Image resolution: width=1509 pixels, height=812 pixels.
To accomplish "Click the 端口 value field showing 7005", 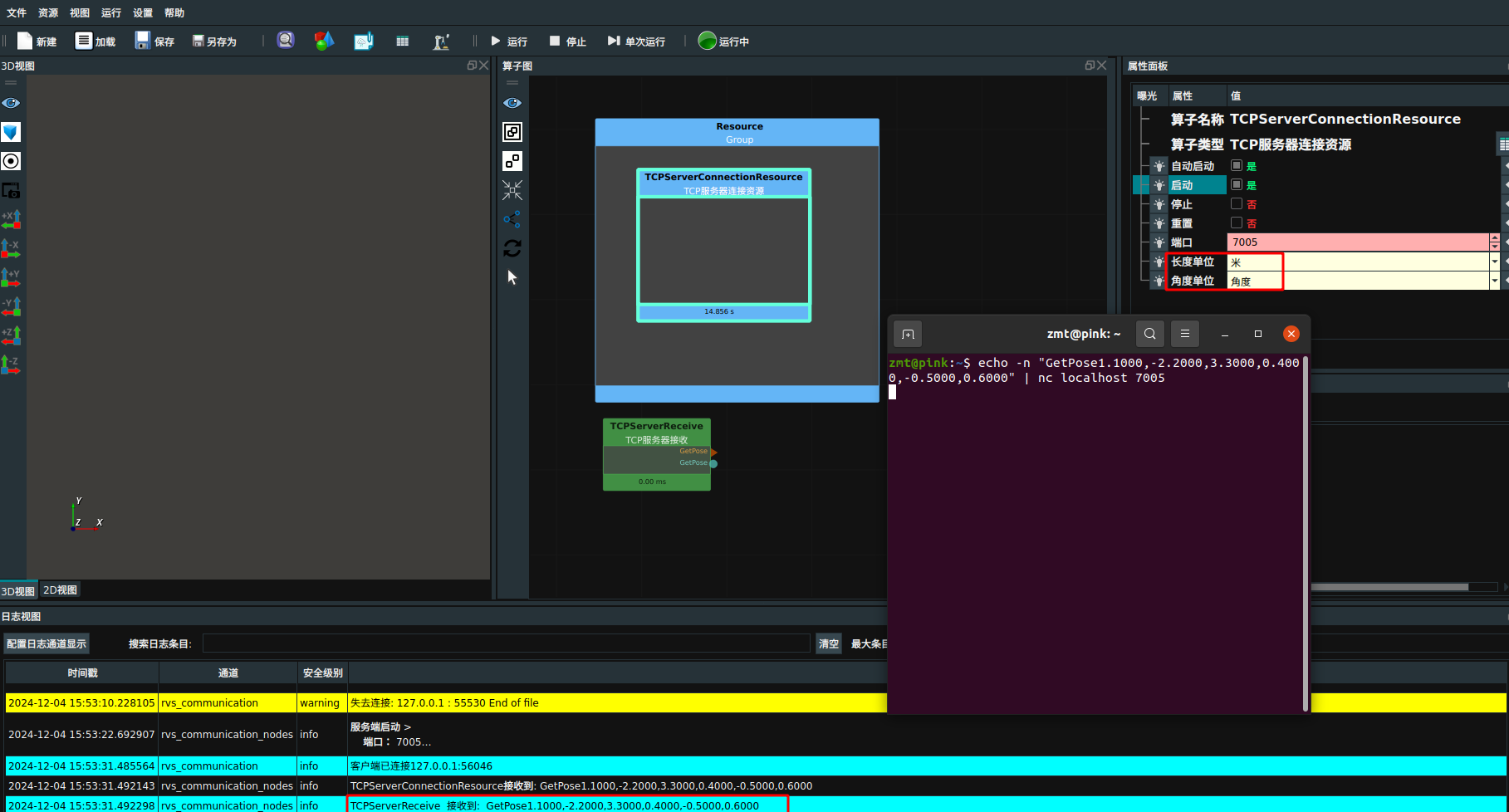I will coord(1358,242).
